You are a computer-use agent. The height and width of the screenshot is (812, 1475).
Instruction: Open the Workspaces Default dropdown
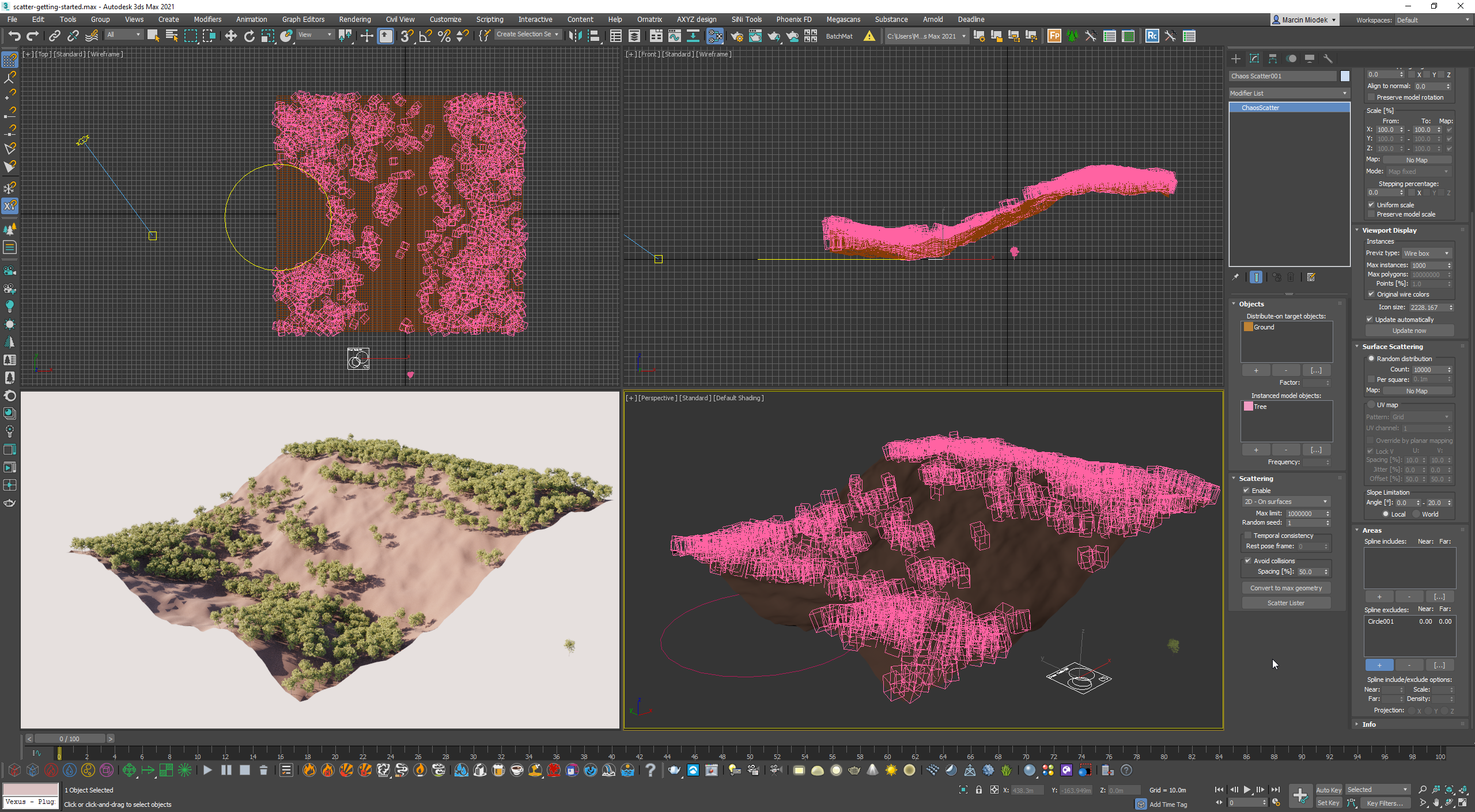(x=1434, y=20)
